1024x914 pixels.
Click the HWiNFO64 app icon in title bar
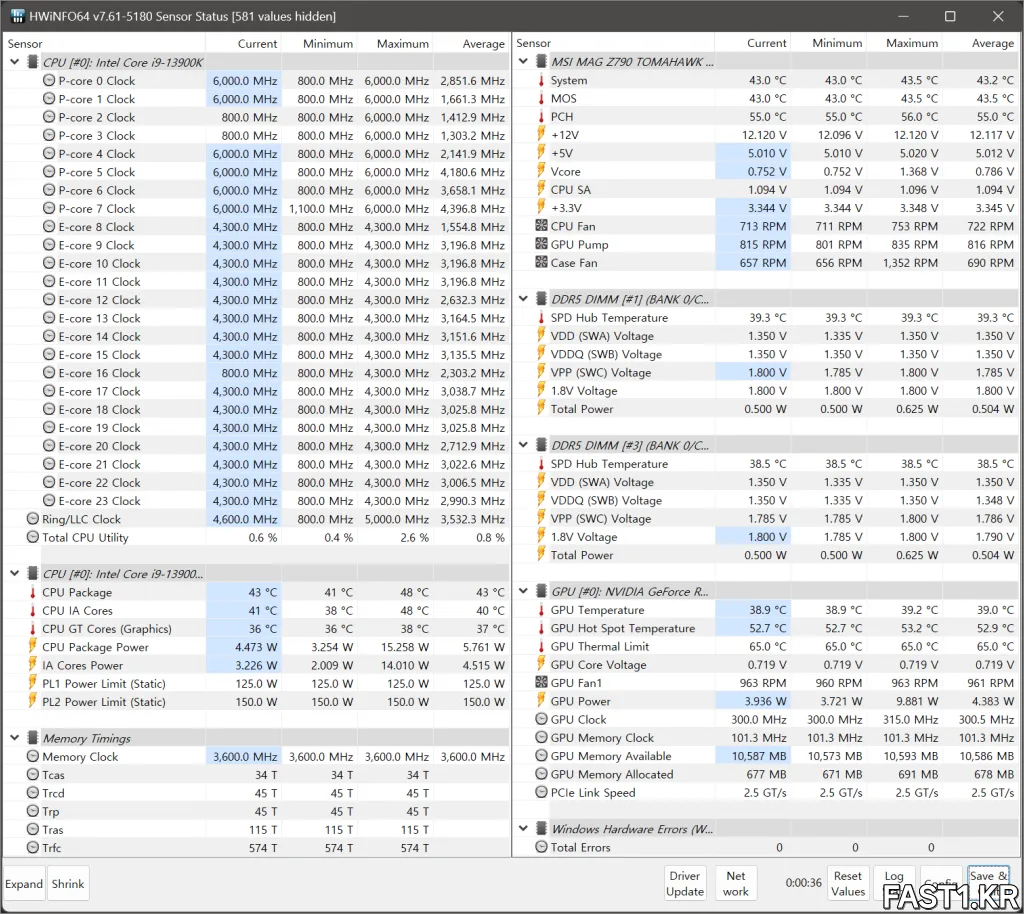click(16, 16)
